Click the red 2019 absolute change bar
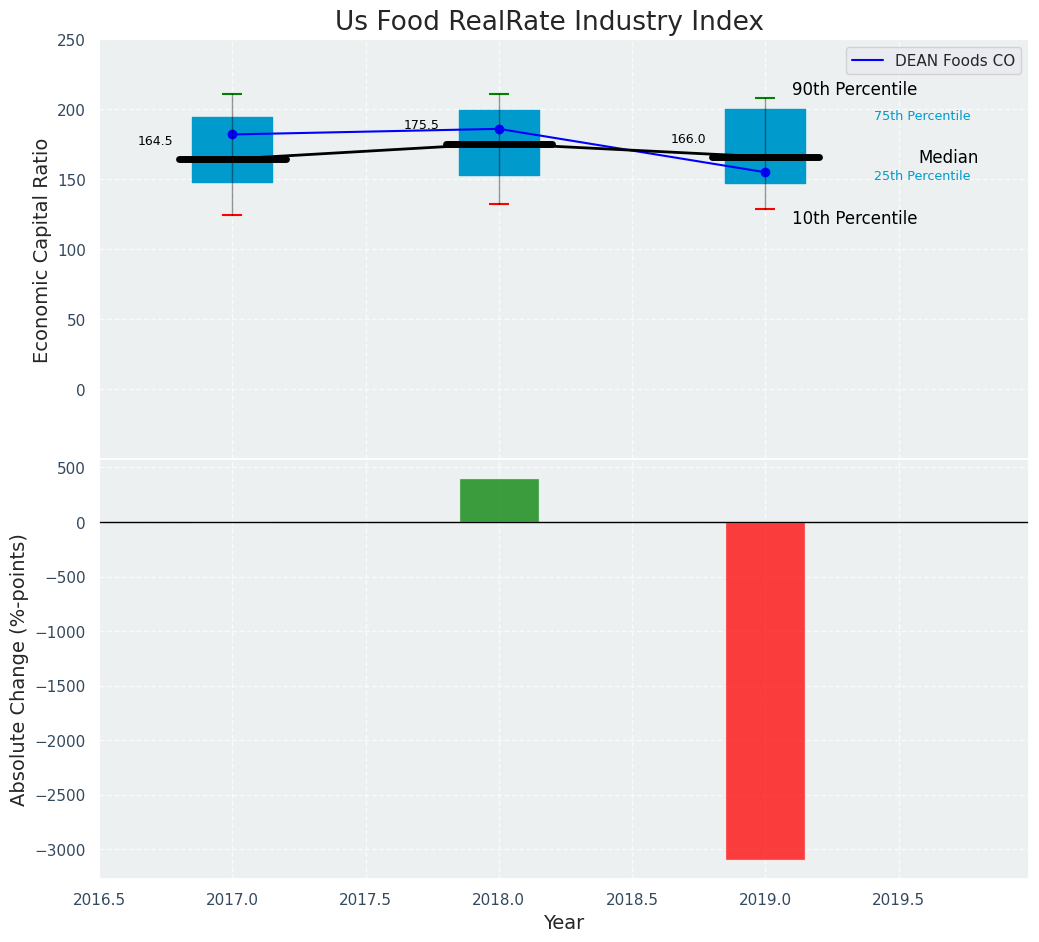1039x942 pixels. (x=765, y=690)
